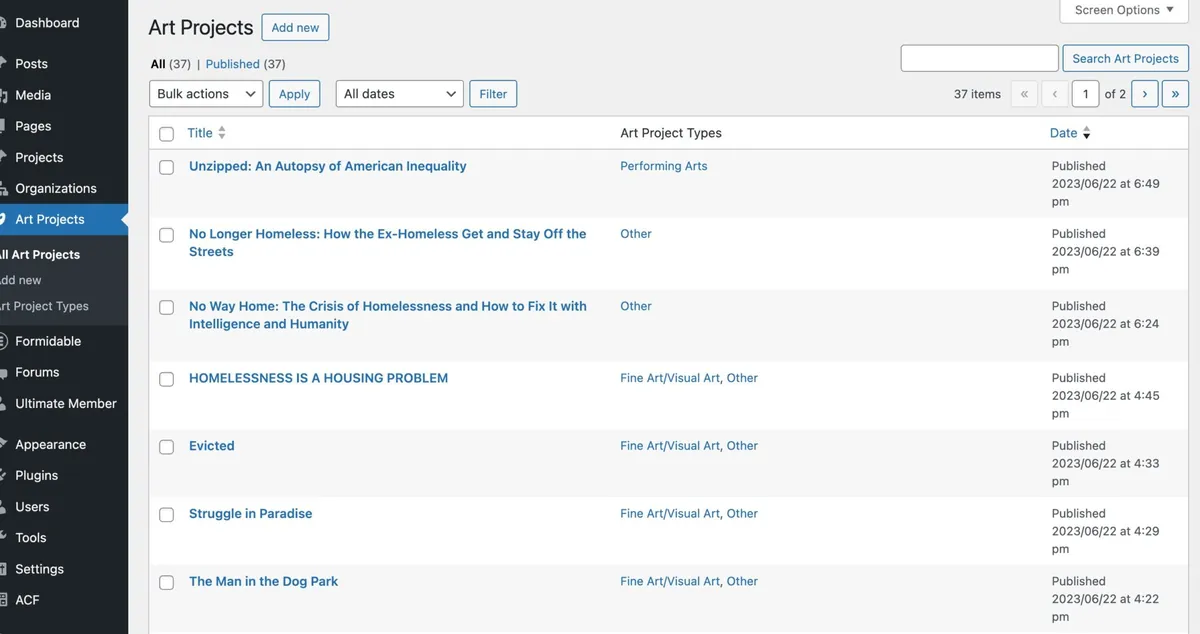The height and width of the screenshot is (634, 1200).
Task: Toggle the select-all checkbox in header
Action: click(167, 134)
